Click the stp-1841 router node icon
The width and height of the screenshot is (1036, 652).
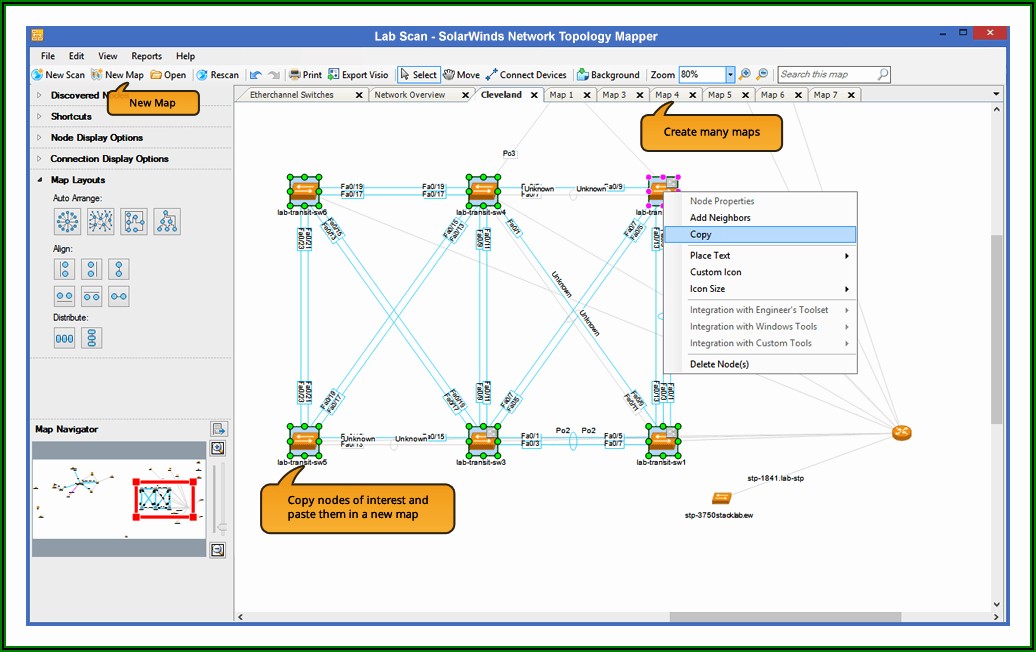902,433
